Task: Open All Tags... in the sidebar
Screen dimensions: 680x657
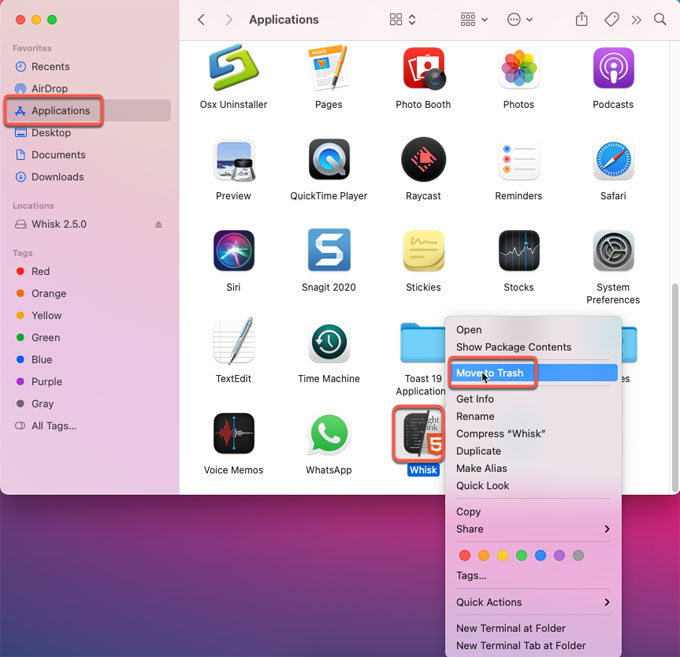Action: click(x=89, y=426)
